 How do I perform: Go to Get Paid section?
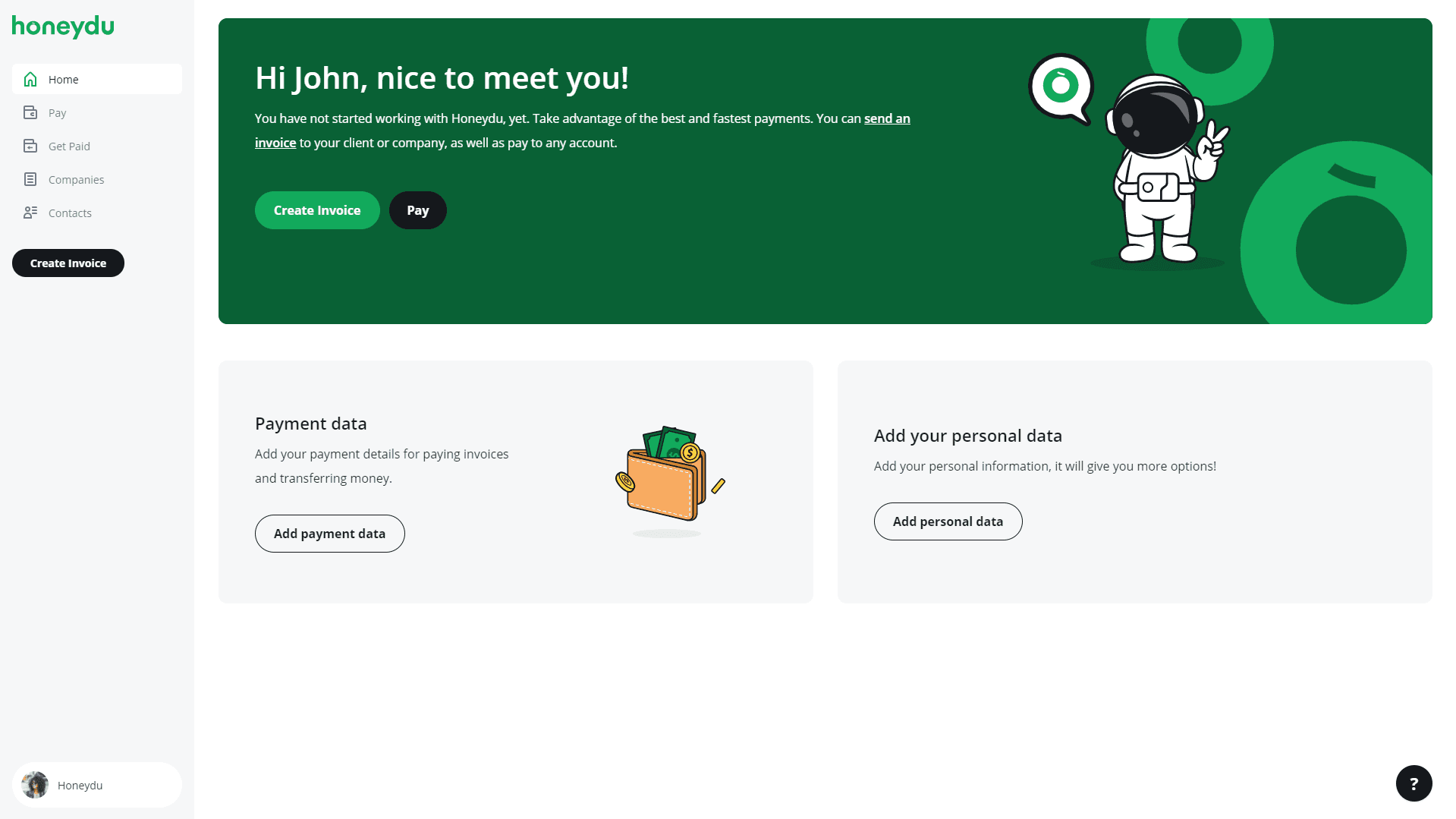click(97, 146)
